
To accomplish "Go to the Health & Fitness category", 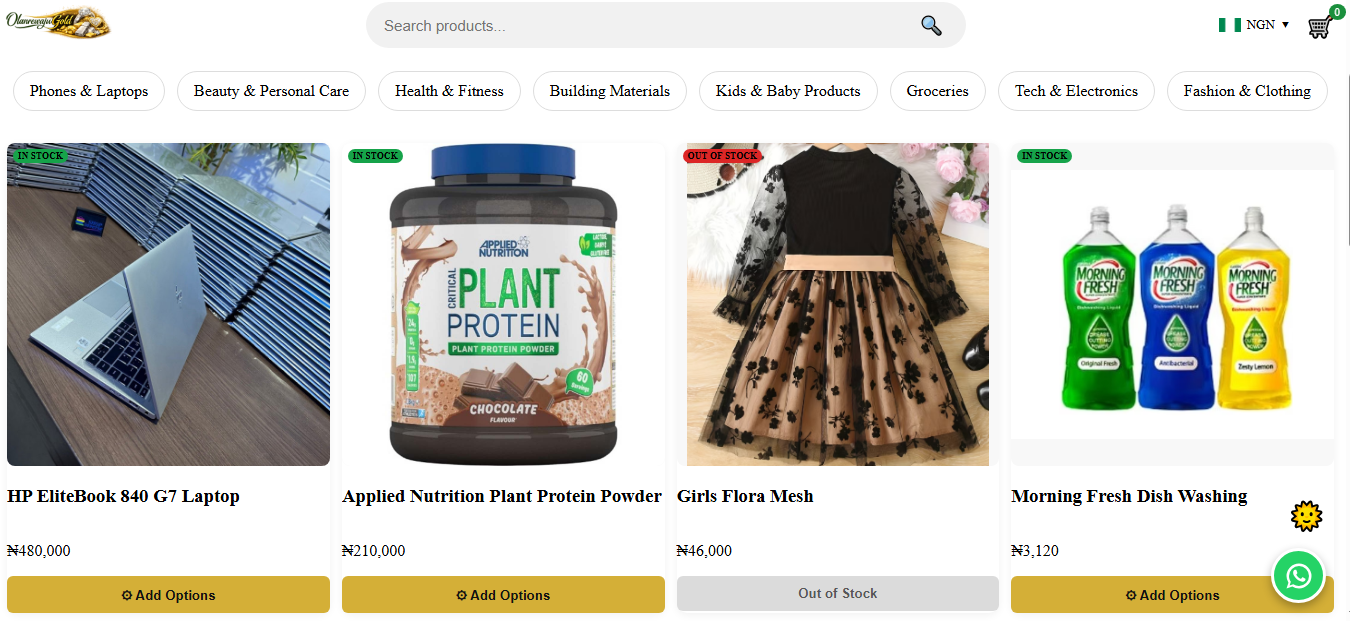I will 449,91.
